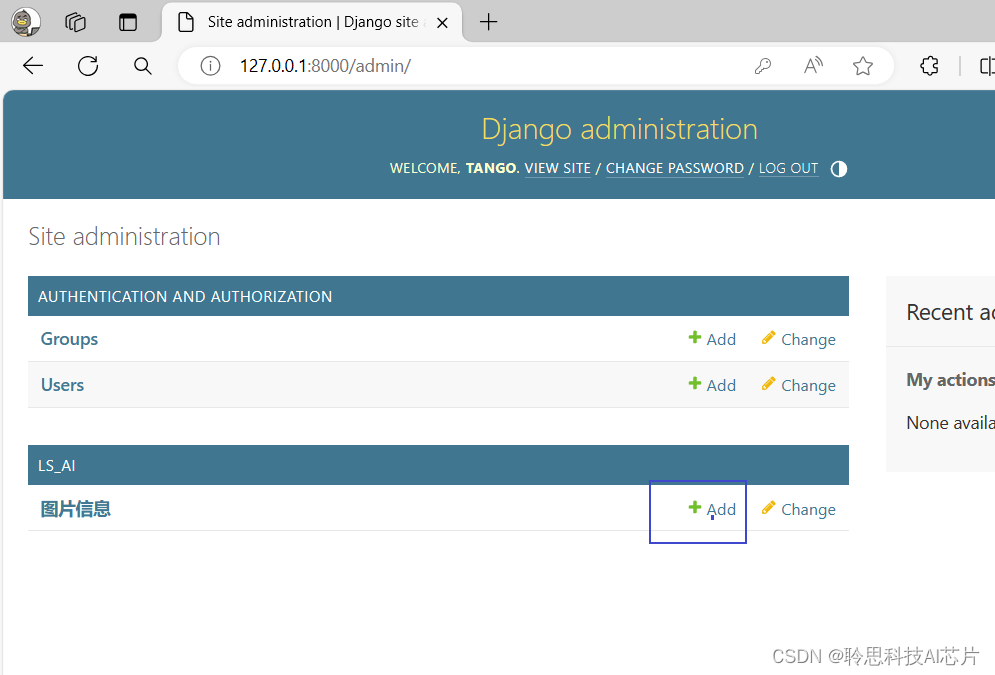Viewport: 995px width, 675px height.
Task: Select the My actions heading
Action: pyautogui.click(x=951, y=379)
